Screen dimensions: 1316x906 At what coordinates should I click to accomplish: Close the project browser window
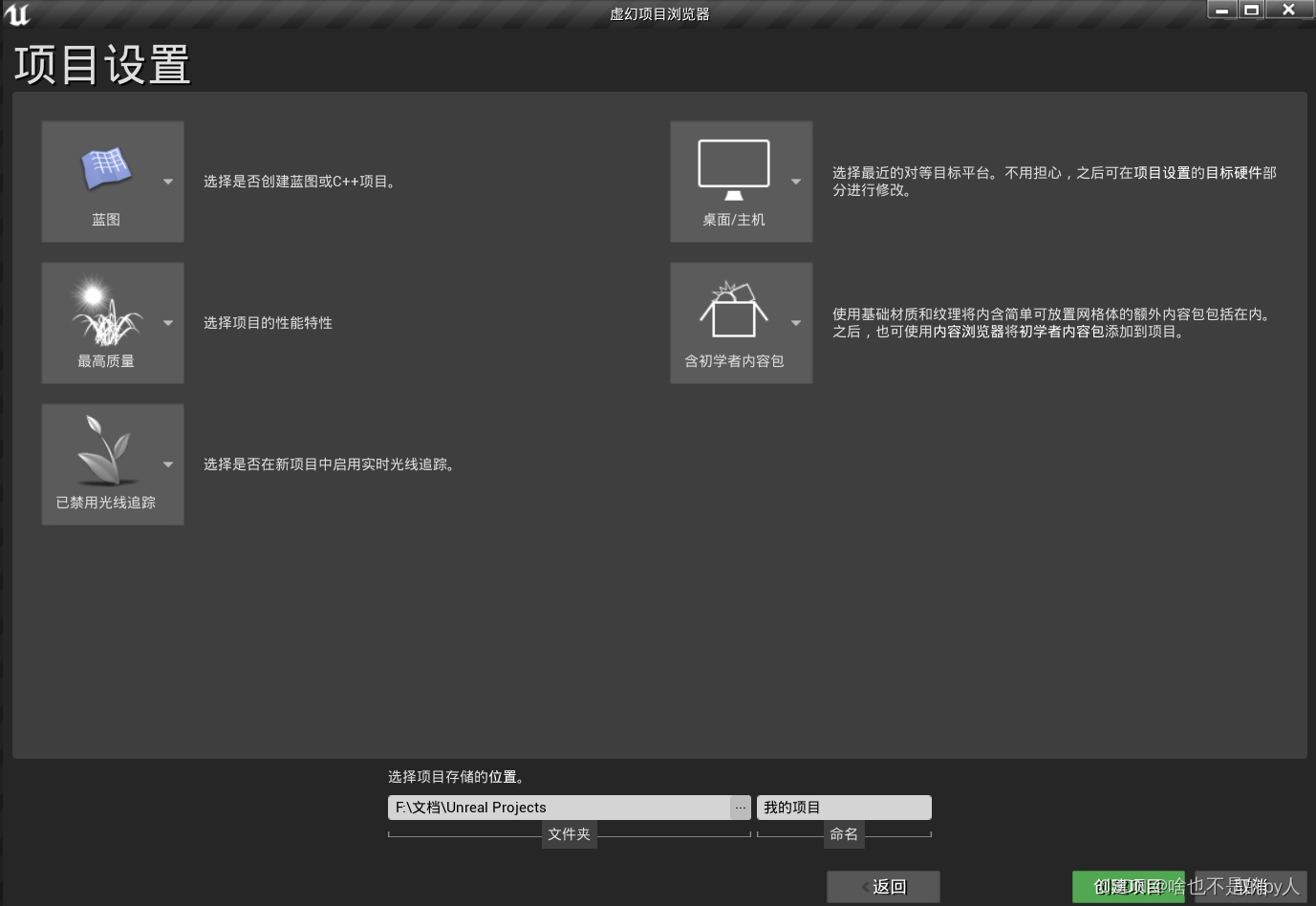tap(1289, 10)
